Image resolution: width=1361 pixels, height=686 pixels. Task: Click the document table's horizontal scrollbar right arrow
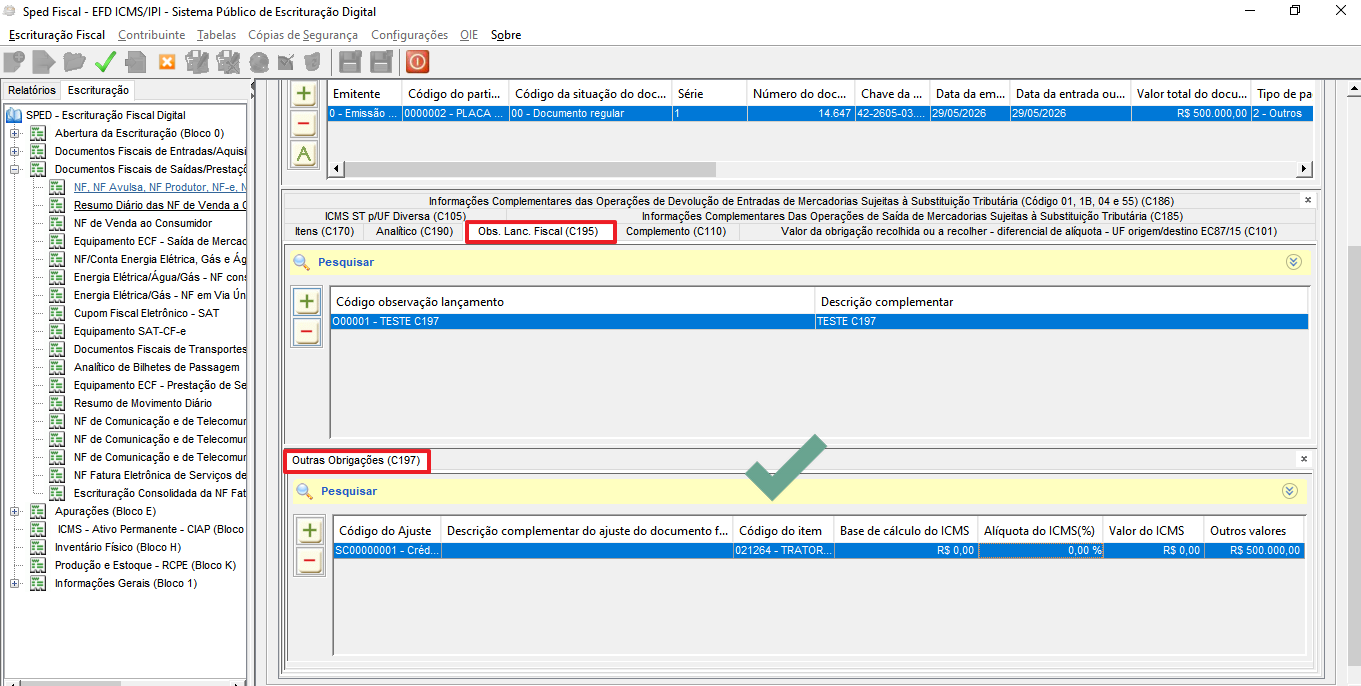(1303, 169)
